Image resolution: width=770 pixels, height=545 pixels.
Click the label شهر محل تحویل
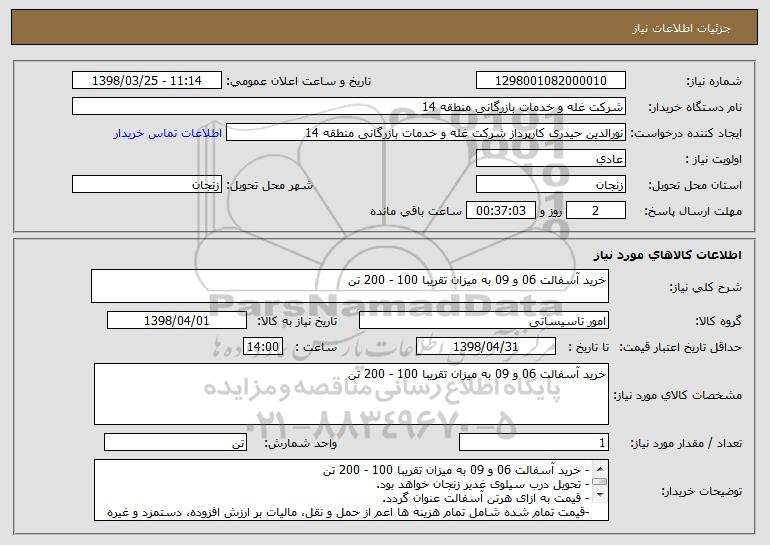[x=269, y=186]
